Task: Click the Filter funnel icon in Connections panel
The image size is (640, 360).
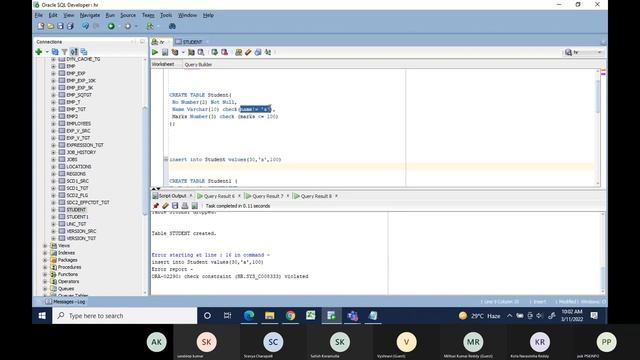Action: click(64, 52)
